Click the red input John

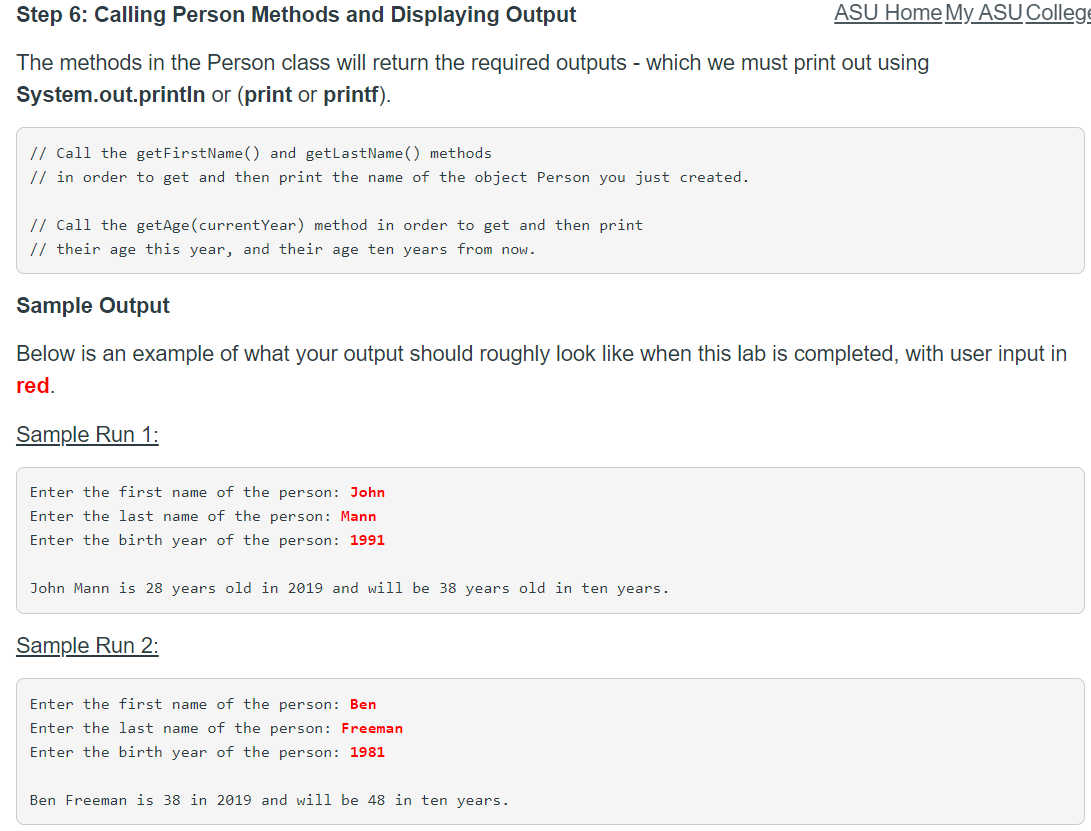(x=367, y=492)
